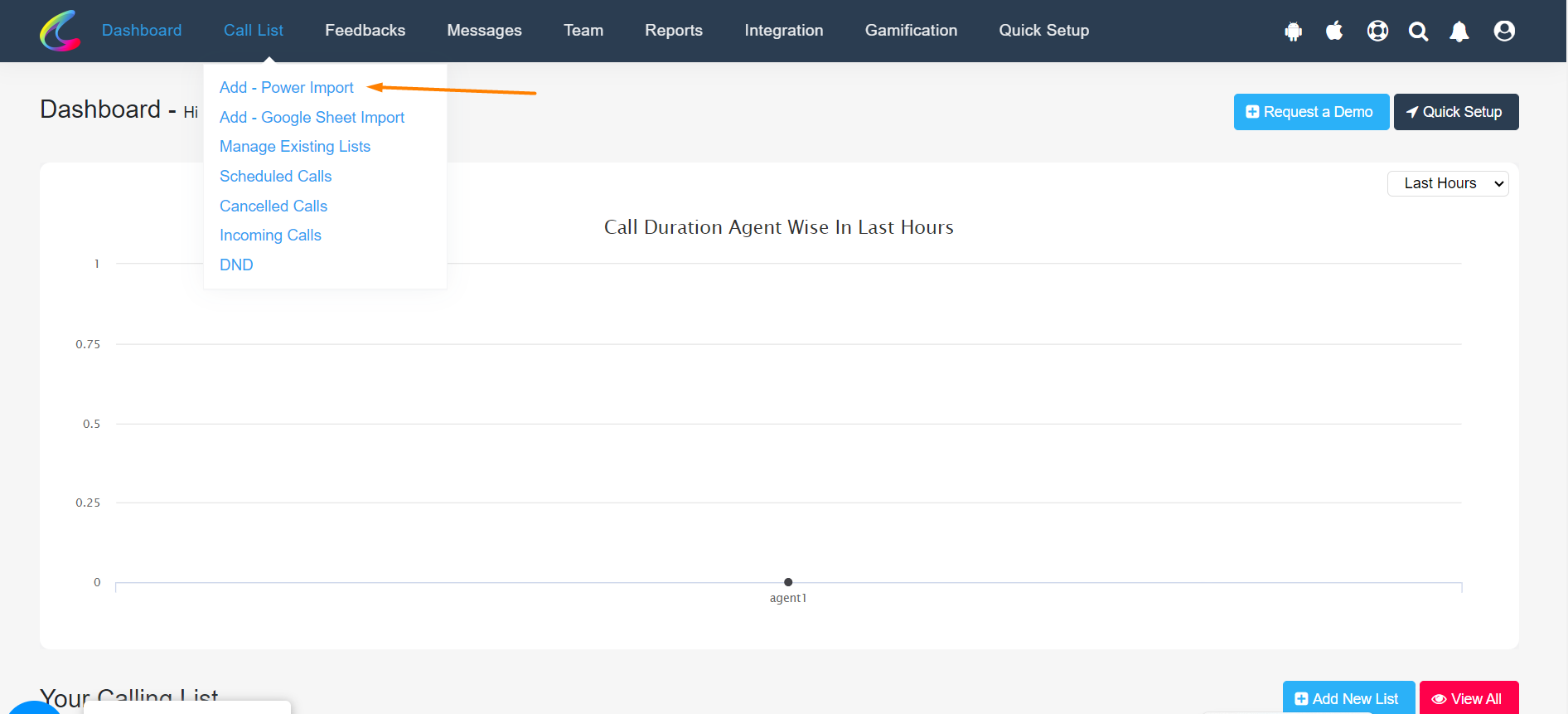Select Add - Google Sheet Import
This screenshot has width=1568, height=714.
tap(312, 118)
